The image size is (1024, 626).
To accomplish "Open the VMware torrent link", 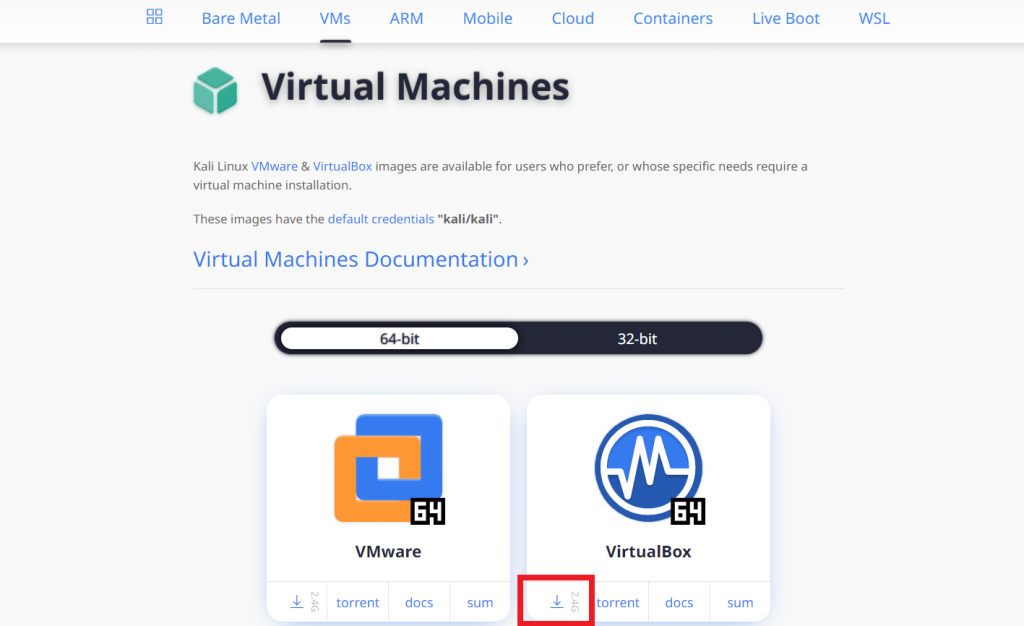I will tap(357, 602).
